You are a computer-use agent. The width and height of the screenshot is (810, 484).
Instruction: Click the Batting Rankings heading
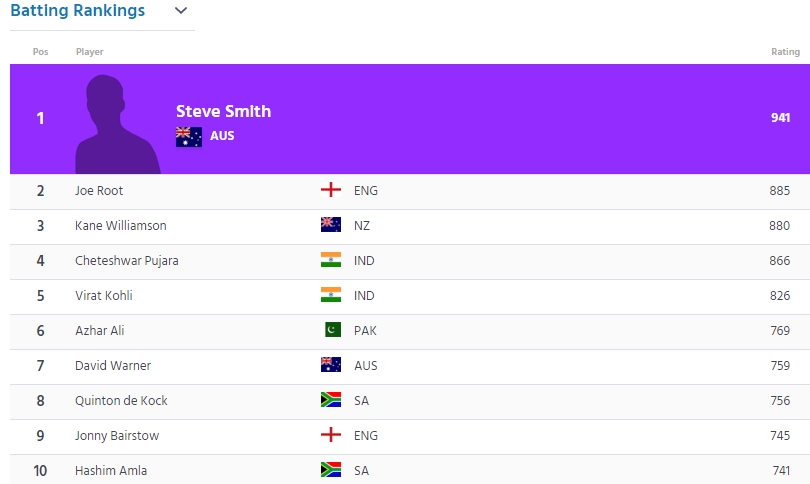78,11
